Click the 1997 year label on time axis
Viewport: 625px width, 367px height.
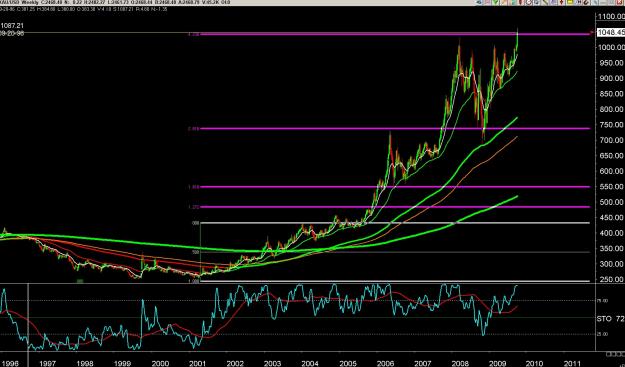click(x=47, y=363)
